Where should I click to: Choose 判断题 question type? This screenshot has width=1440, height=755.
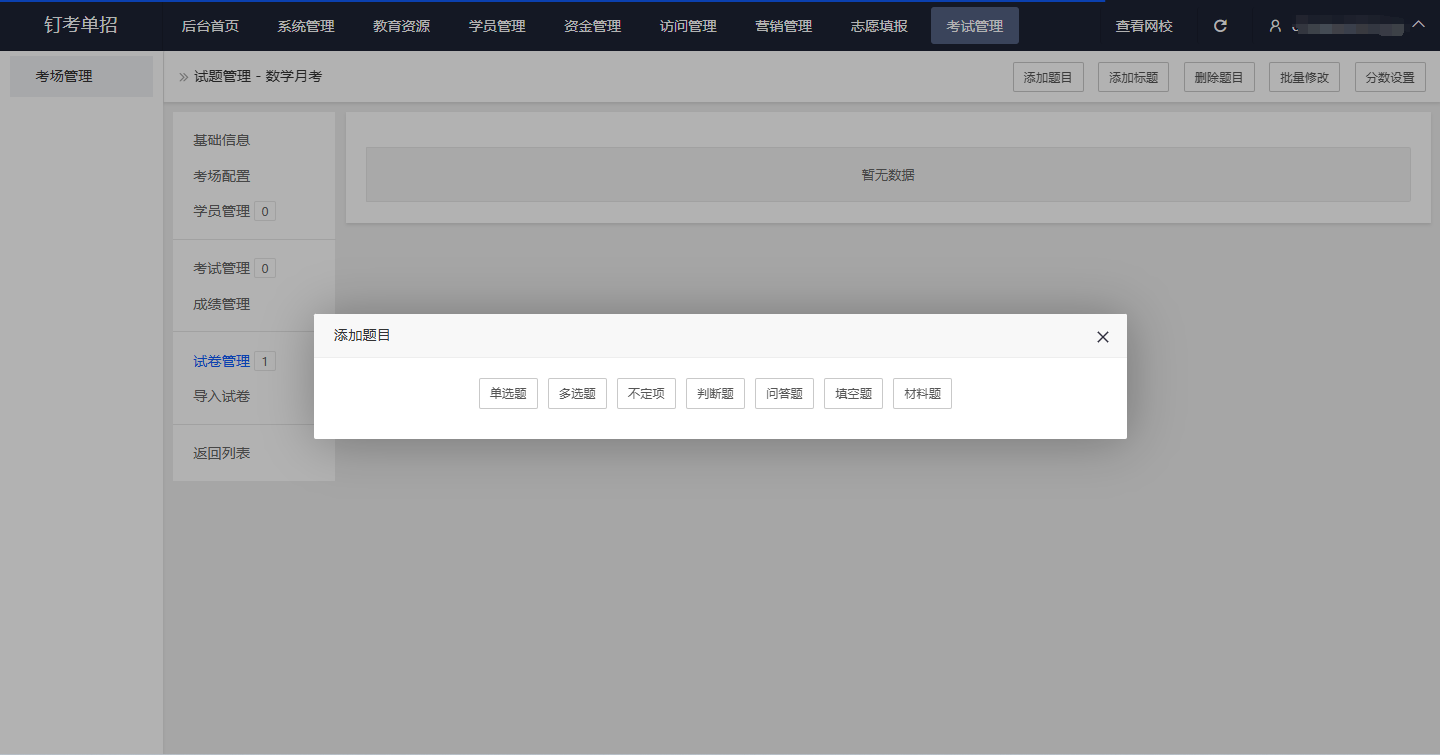pos(715,394)
